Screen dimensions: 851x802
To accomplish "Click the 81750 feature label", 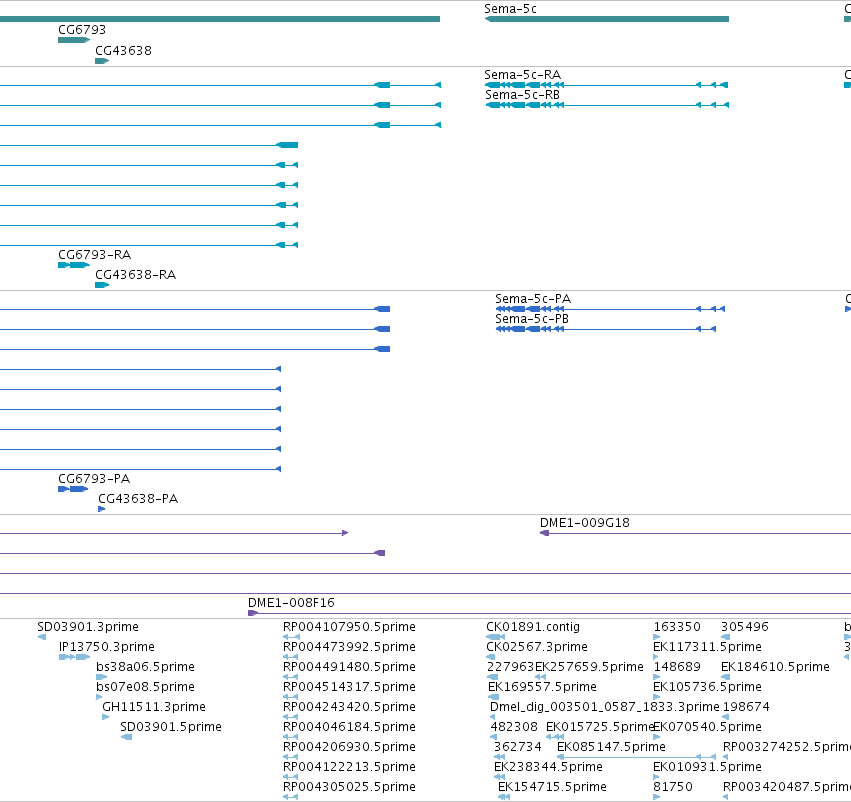I will [x=672, y=786].
